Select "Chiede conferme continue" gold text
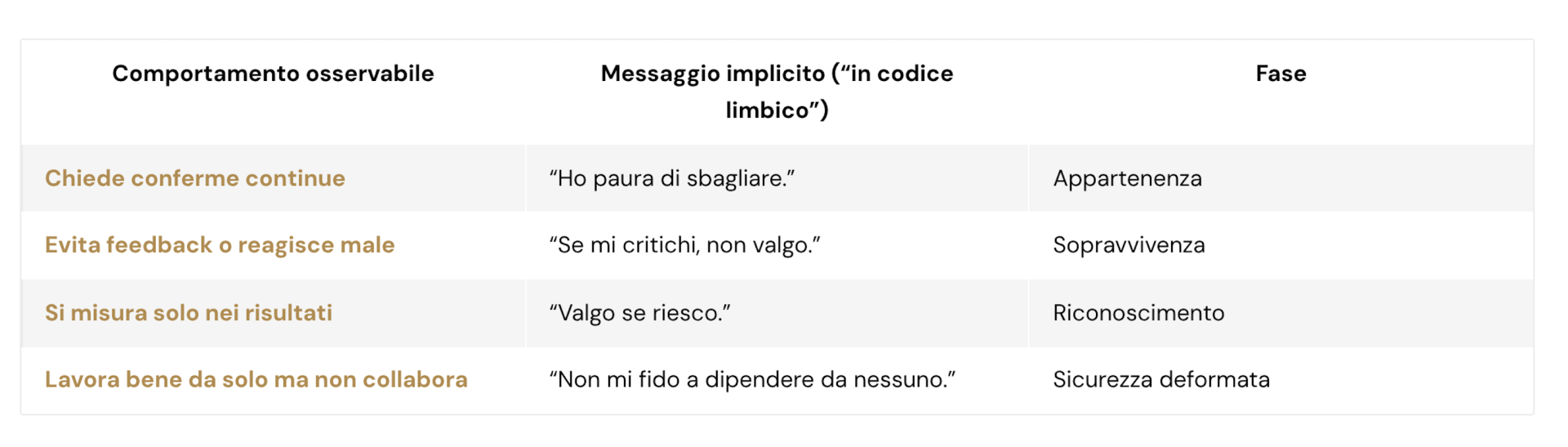Viewport: 1568px width, 447px height. pos(194,178)
